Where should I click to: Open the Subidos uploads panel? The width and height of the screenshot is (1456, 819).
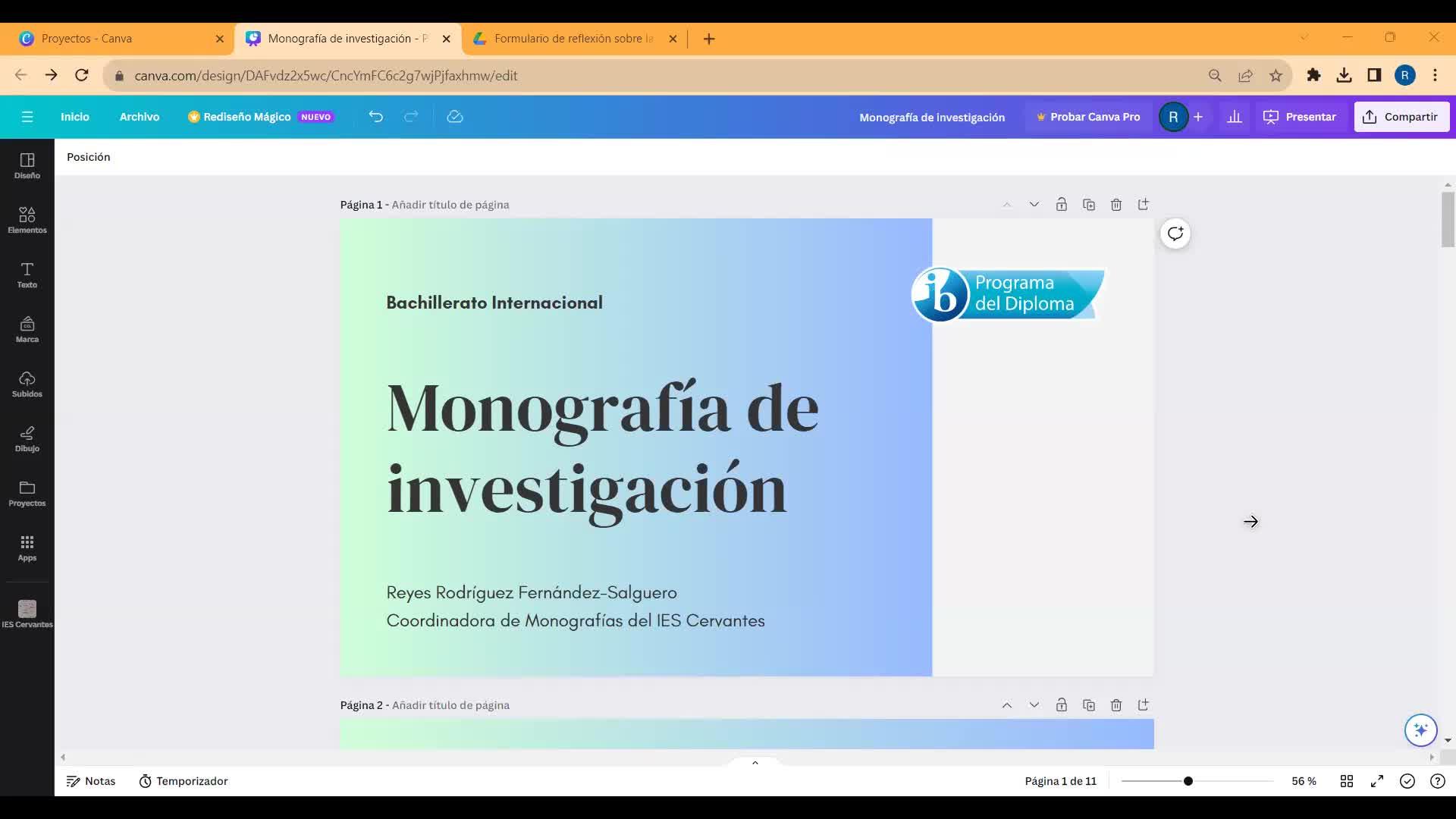click(27, 384)
